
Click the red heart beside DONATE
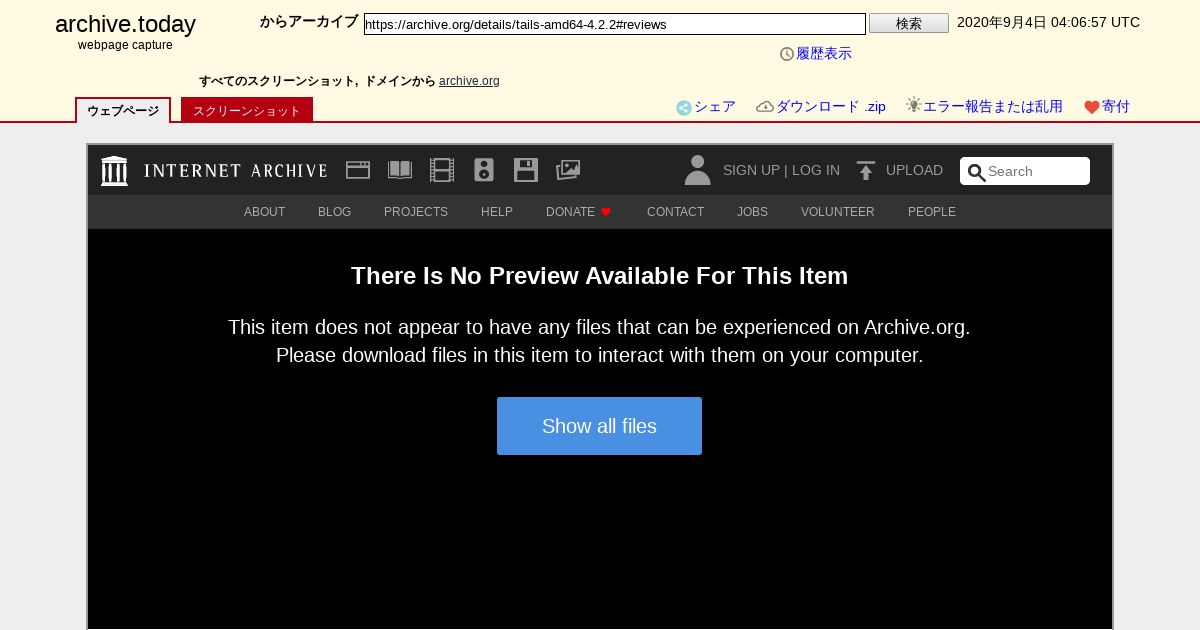click(x=606, y=212)
